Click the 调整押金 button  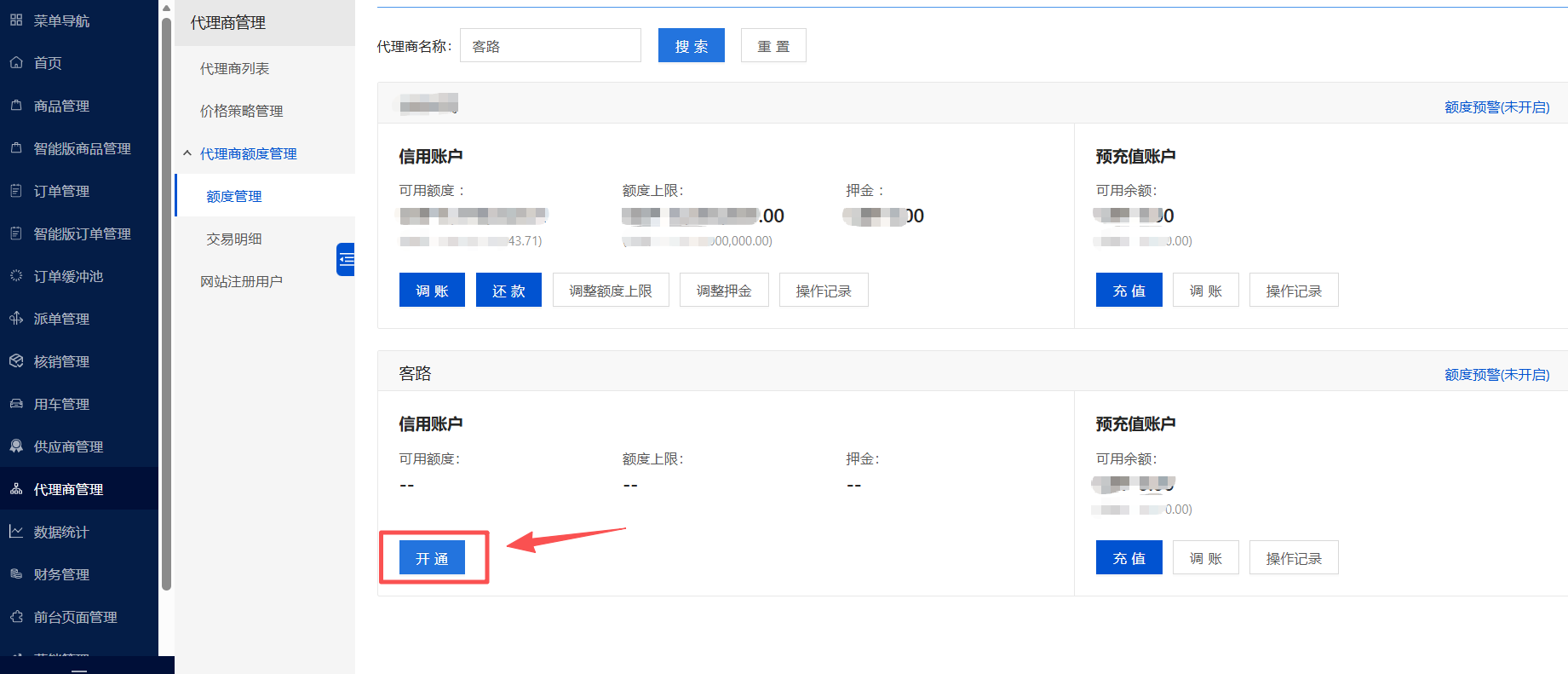click(724, 290)
